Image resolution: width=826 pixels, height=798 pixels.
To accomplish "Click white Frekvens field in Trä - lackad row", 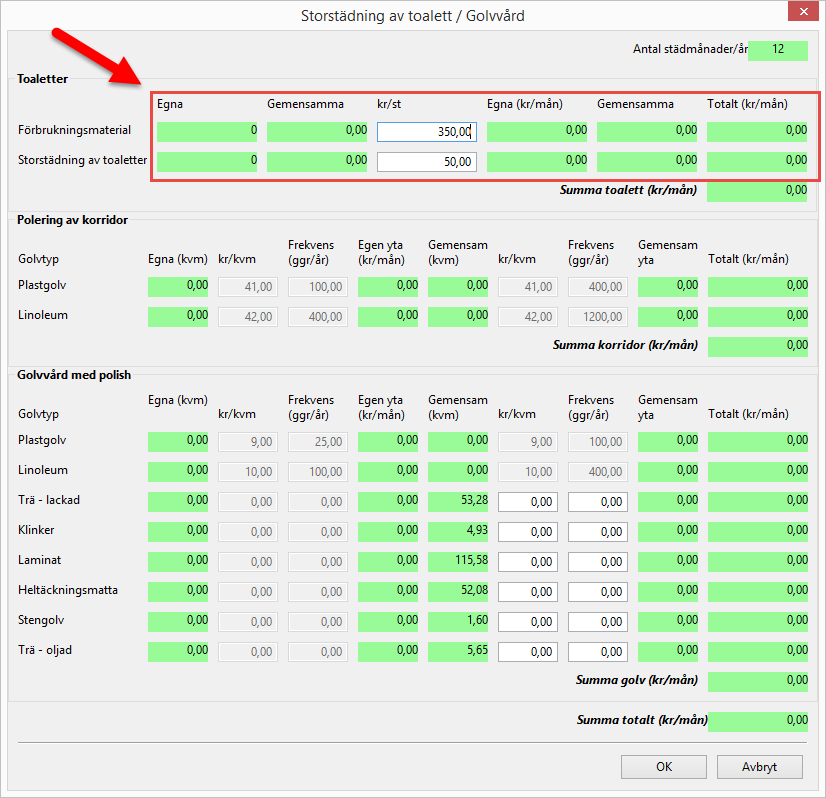I will click(598, 501).
